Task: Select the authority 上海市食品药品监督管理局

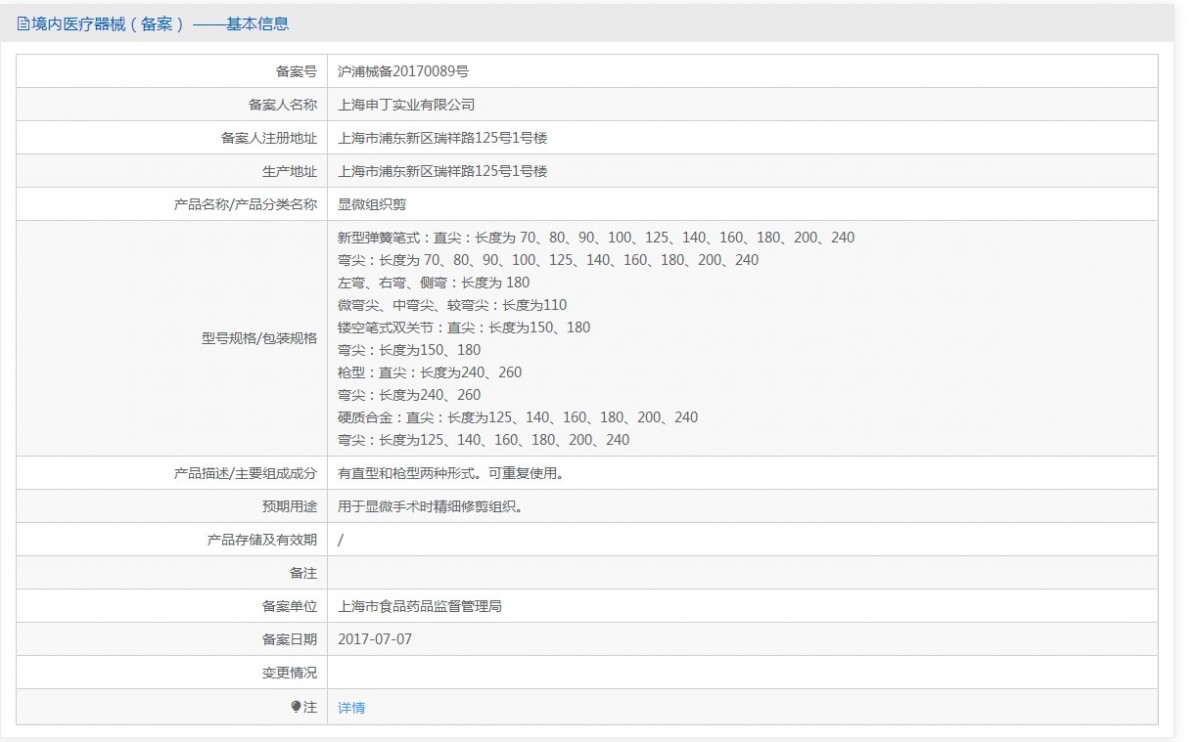Action: pyautogui.click(x=421, y=606)
